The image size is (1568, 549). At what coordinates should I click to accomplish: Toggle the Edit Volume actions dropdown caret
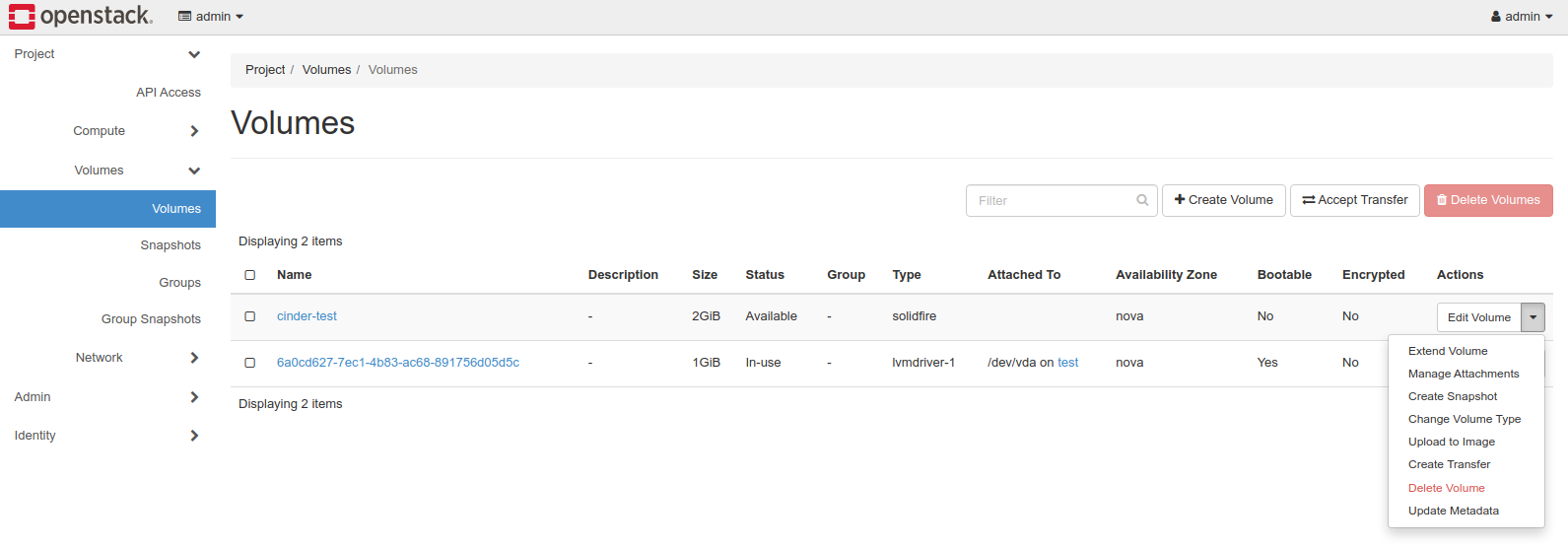1534,317
